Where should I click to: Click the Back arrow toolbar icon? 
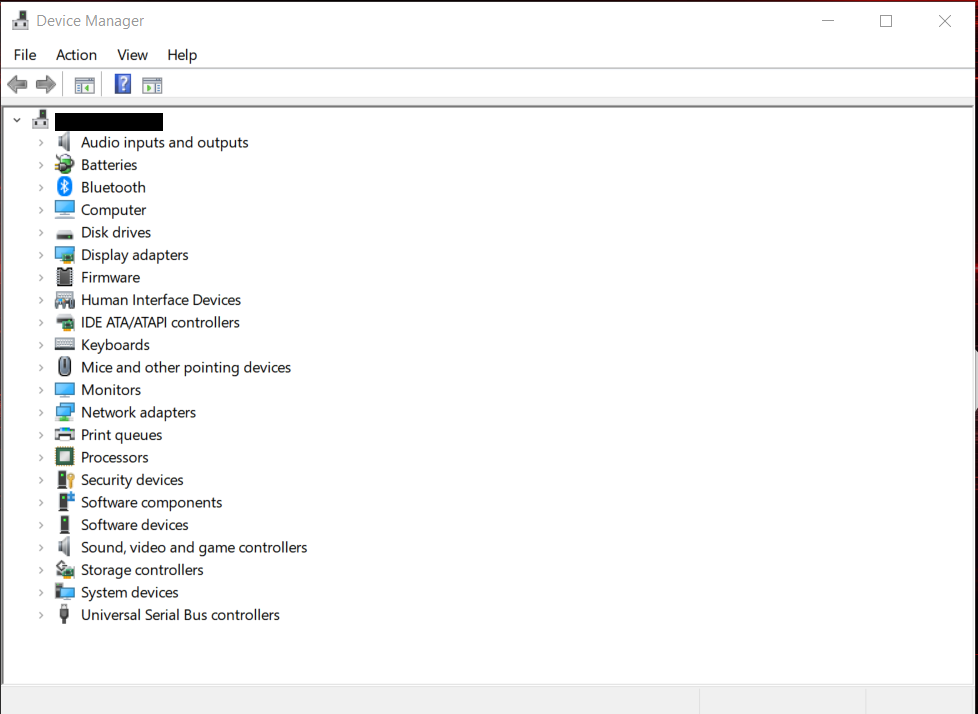click(17, 84)
